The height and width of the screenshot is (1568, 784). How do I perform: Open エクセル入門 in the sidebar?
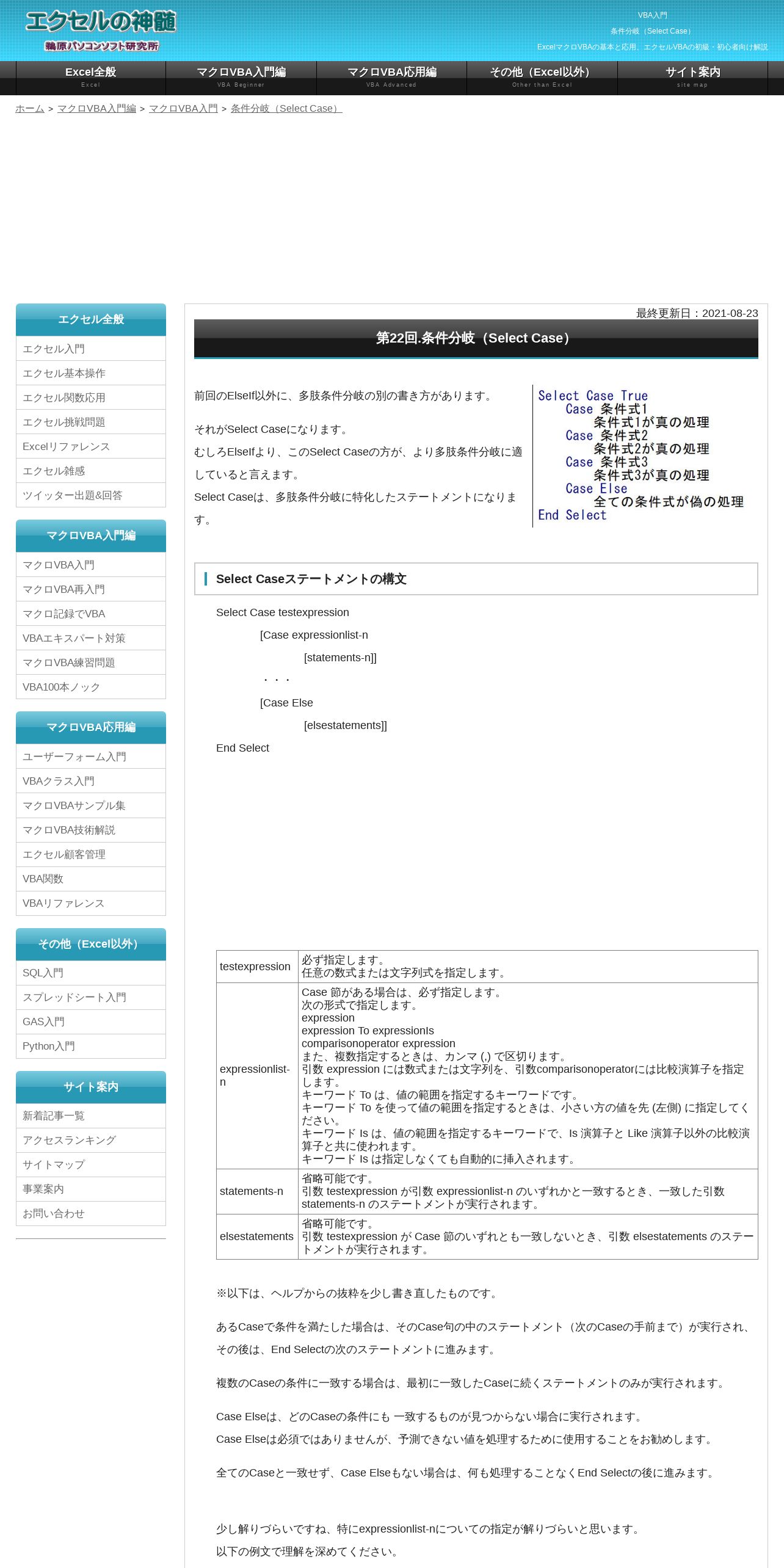click(90, 349)
